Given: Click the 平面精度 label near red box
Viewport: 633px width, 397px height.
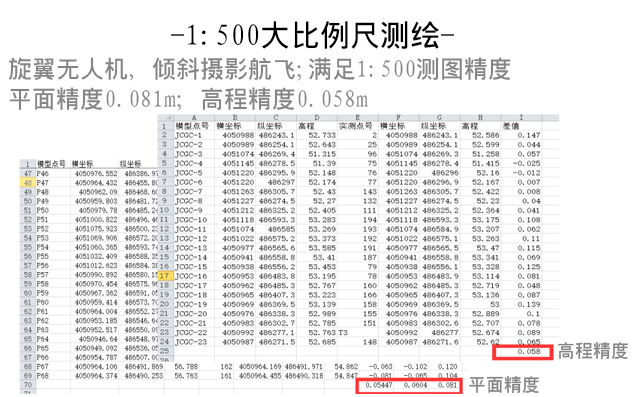Looking at the screenshot, I should point(503,385).
